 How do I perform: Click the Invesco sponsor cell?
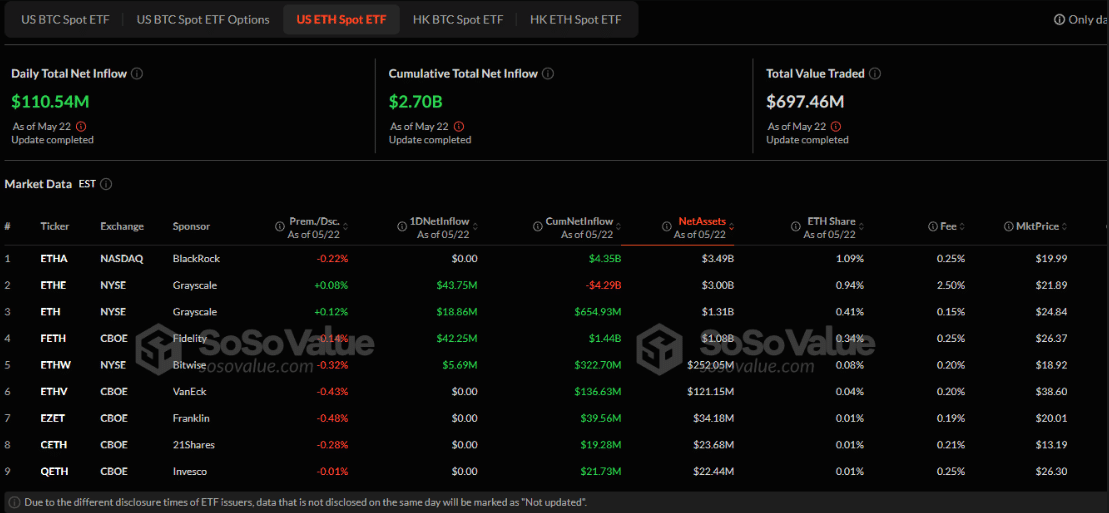[190, 471]
